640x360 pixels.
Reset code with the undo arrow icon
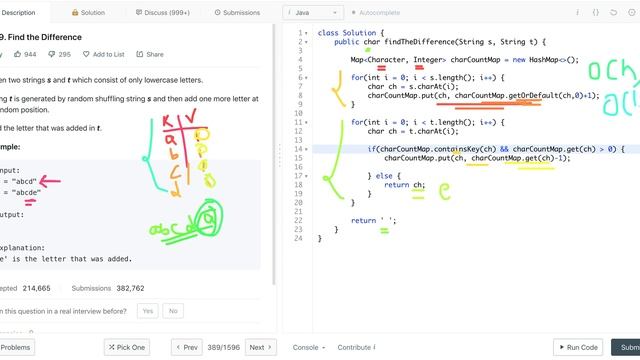[x=613, y=13]
